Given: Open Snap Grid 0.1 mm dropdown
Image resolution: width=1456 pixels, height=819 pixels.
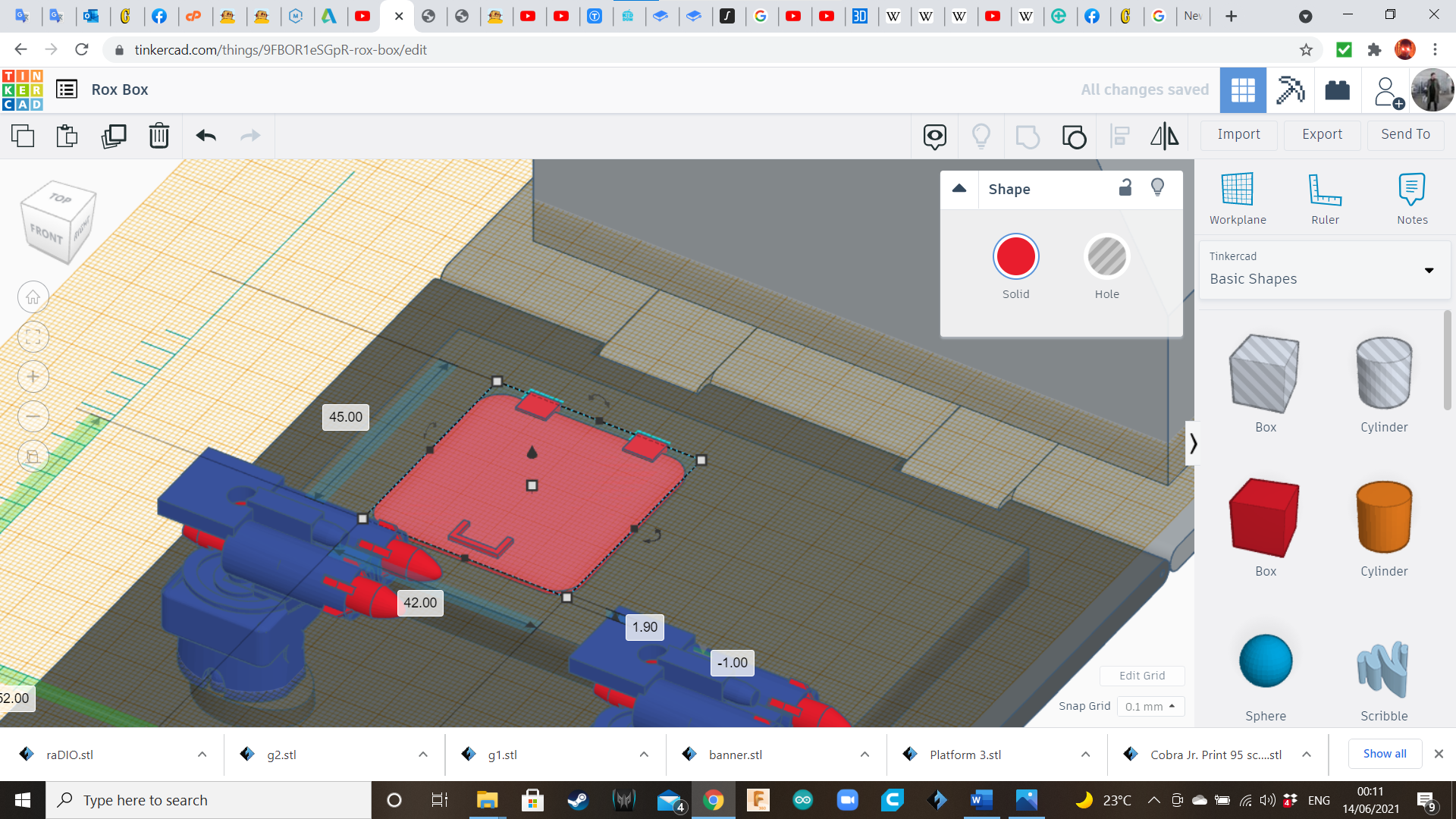Looking at the screenshot, I should tap(1150, 706).
